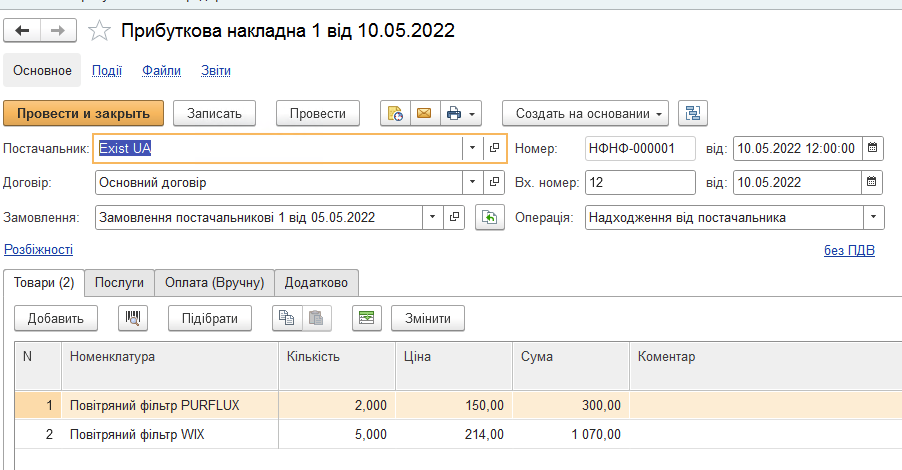
Task: Show related documents structure icon
Action: [693, 113]
